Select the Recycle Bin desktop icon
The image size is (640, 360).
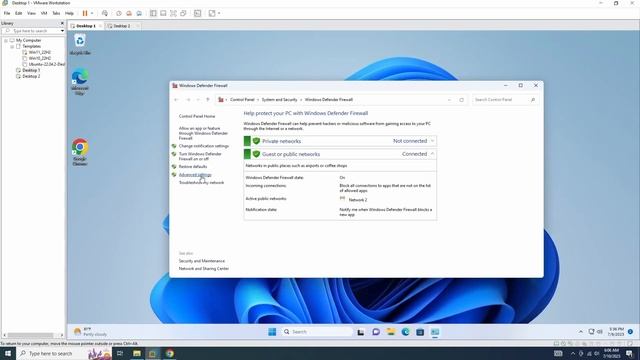[x=80, y=44]
